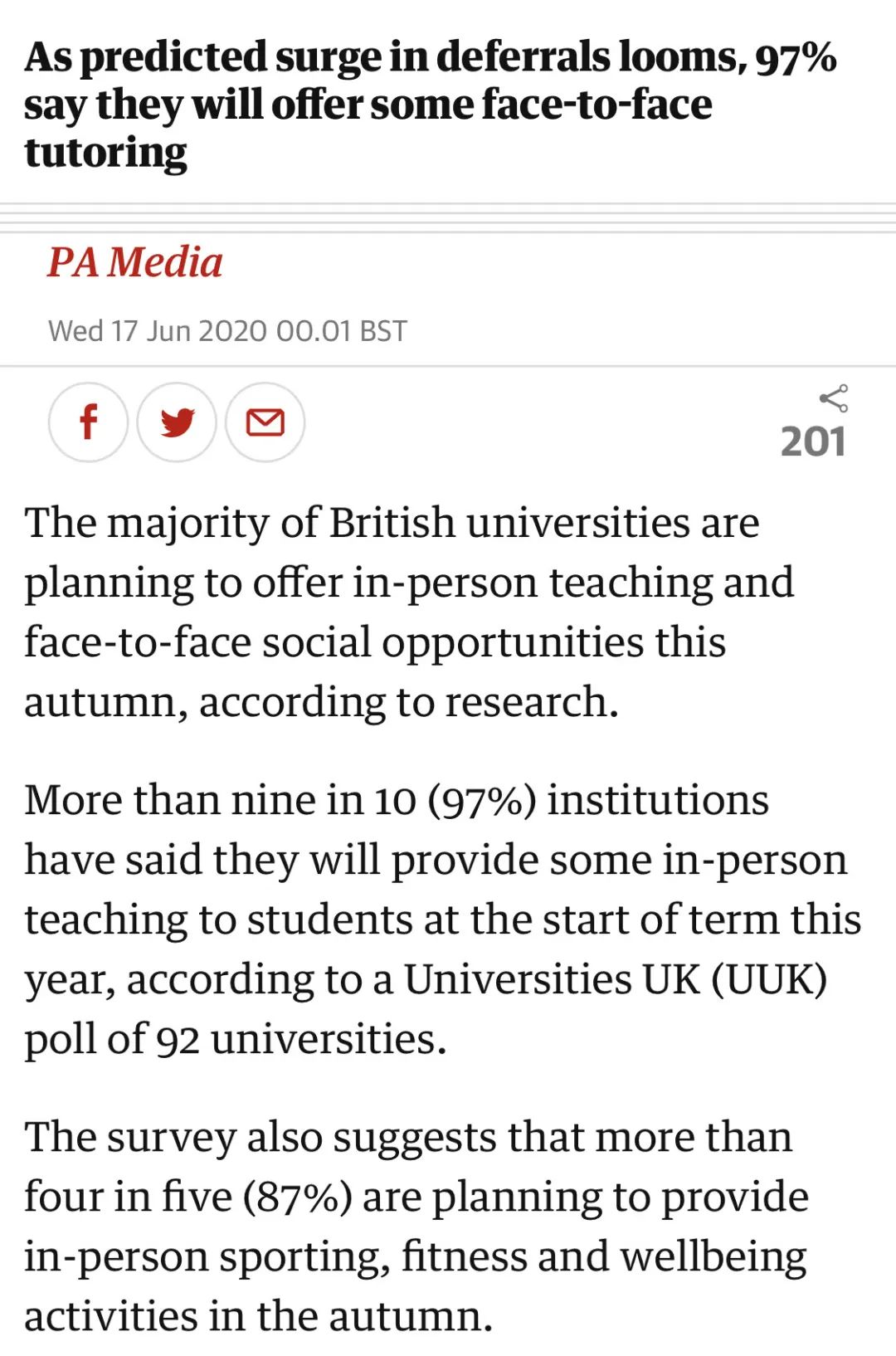Tap the 'poll of 92 universities' line

pos(235,1039)
